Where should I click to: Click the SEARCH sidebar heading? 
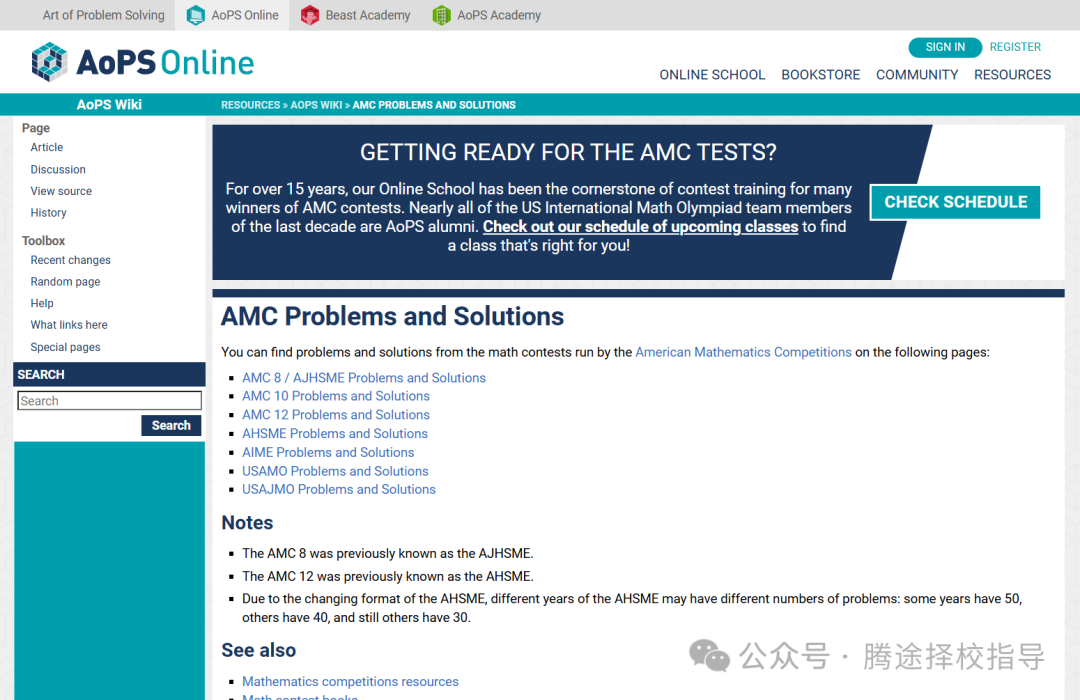41,375
